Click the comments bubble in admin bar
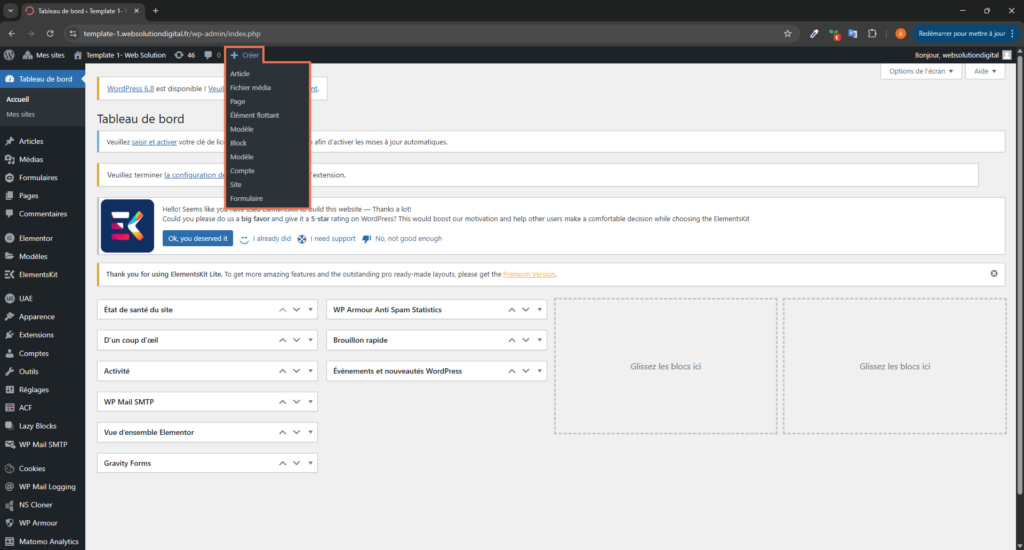Viewport: 1024px width, 550px height. coord(211,55)
